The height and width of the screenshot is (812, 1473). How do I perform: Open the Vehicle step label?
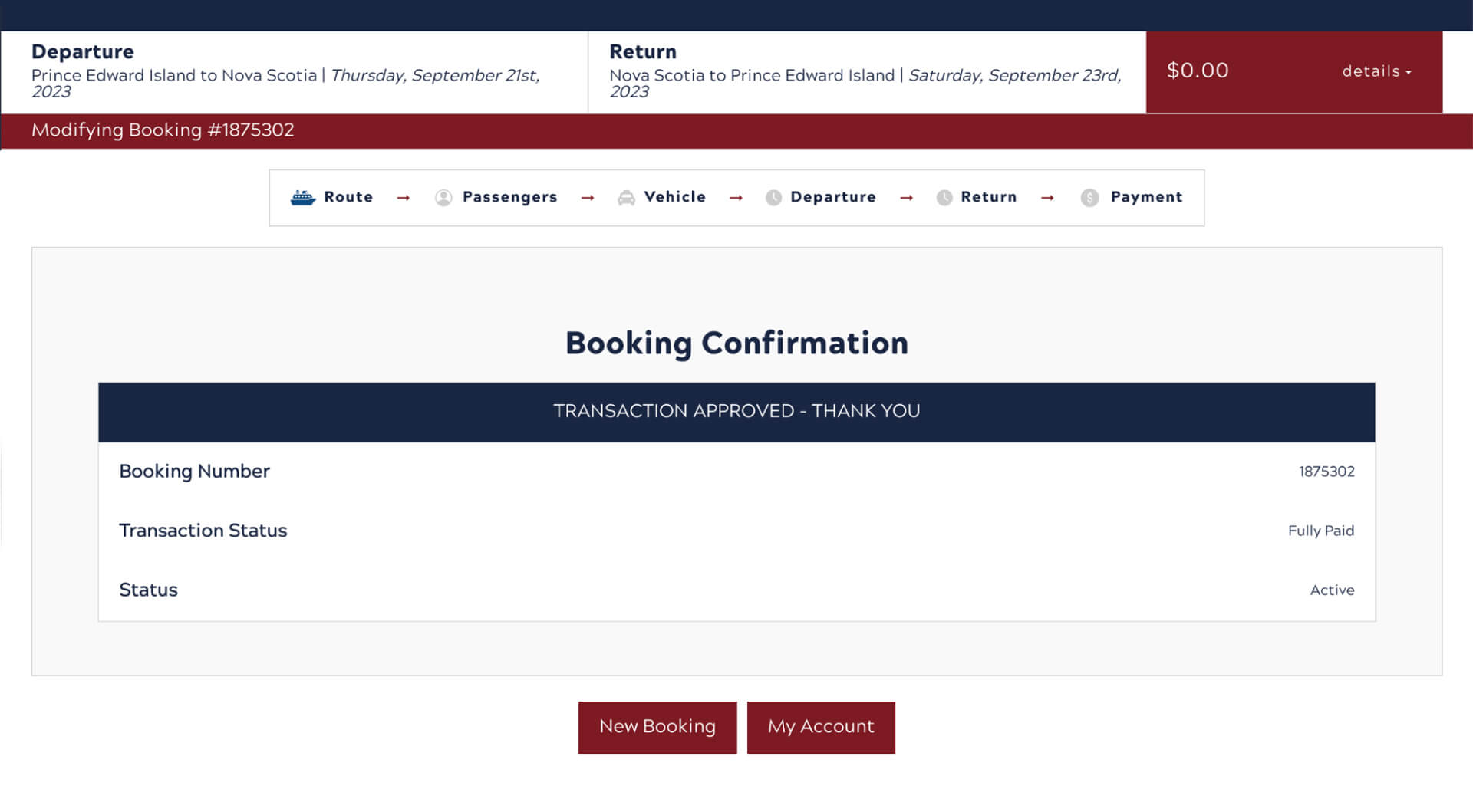coord(675,197)
